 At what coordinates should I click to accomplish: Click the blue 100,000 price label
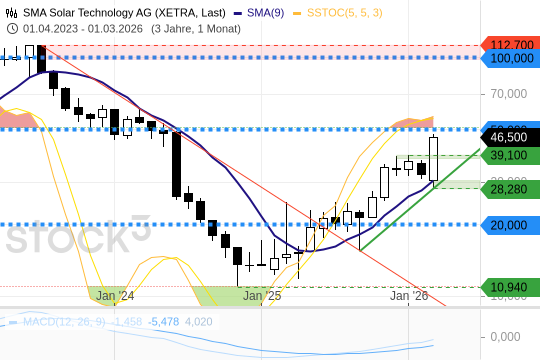coord(511,58)
